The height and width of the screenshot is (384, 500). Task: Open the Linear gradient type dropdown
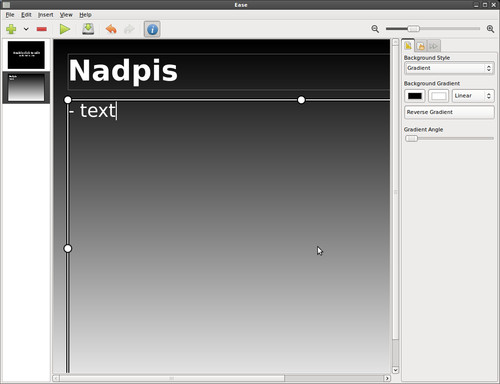(x=473, y=96)
